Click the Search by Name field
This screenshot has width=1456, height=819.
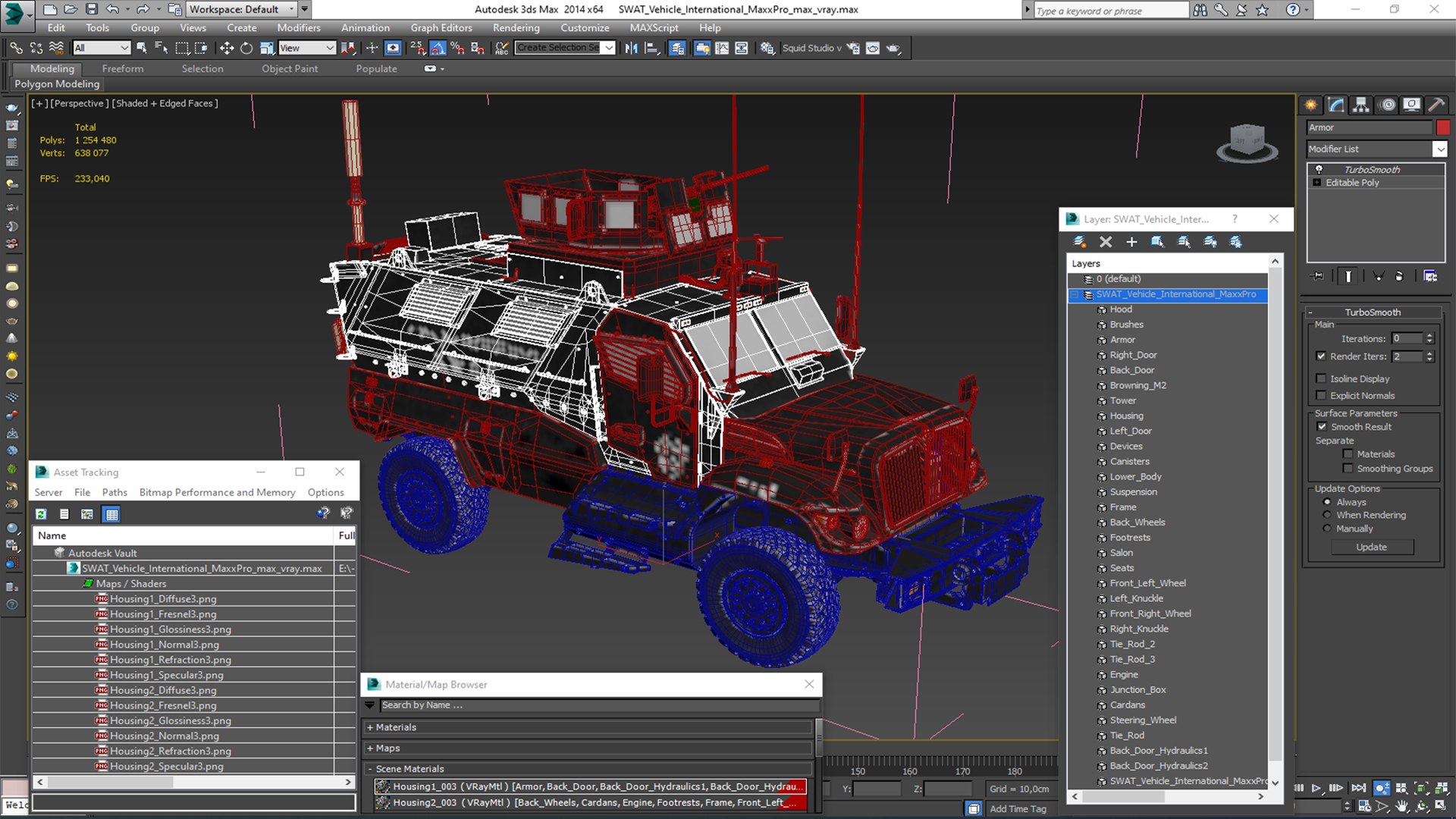[x=598, y=705]
